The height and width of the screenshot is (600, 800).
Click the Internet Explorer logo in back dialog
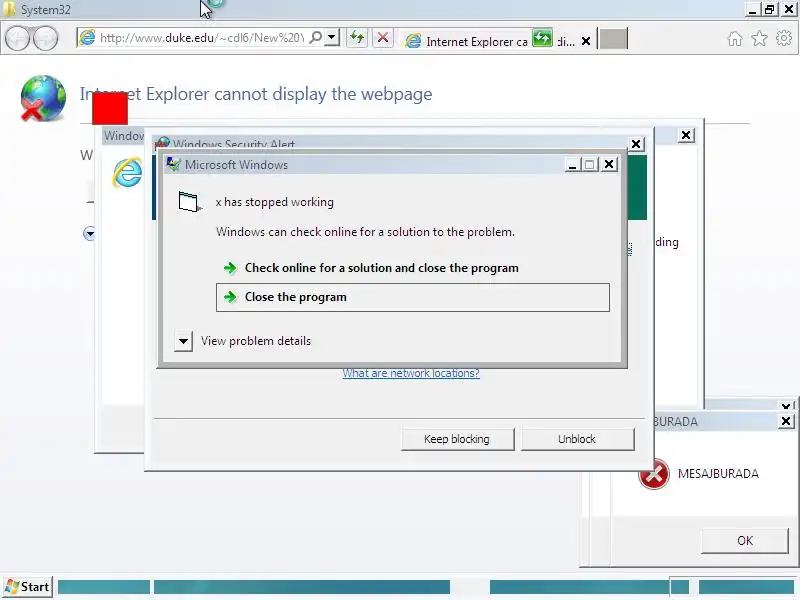click(x=128, y=172)
